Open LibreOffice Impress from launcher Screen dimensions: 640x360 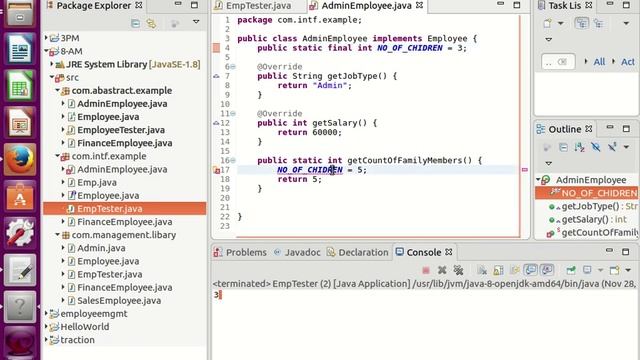[20, 123]
